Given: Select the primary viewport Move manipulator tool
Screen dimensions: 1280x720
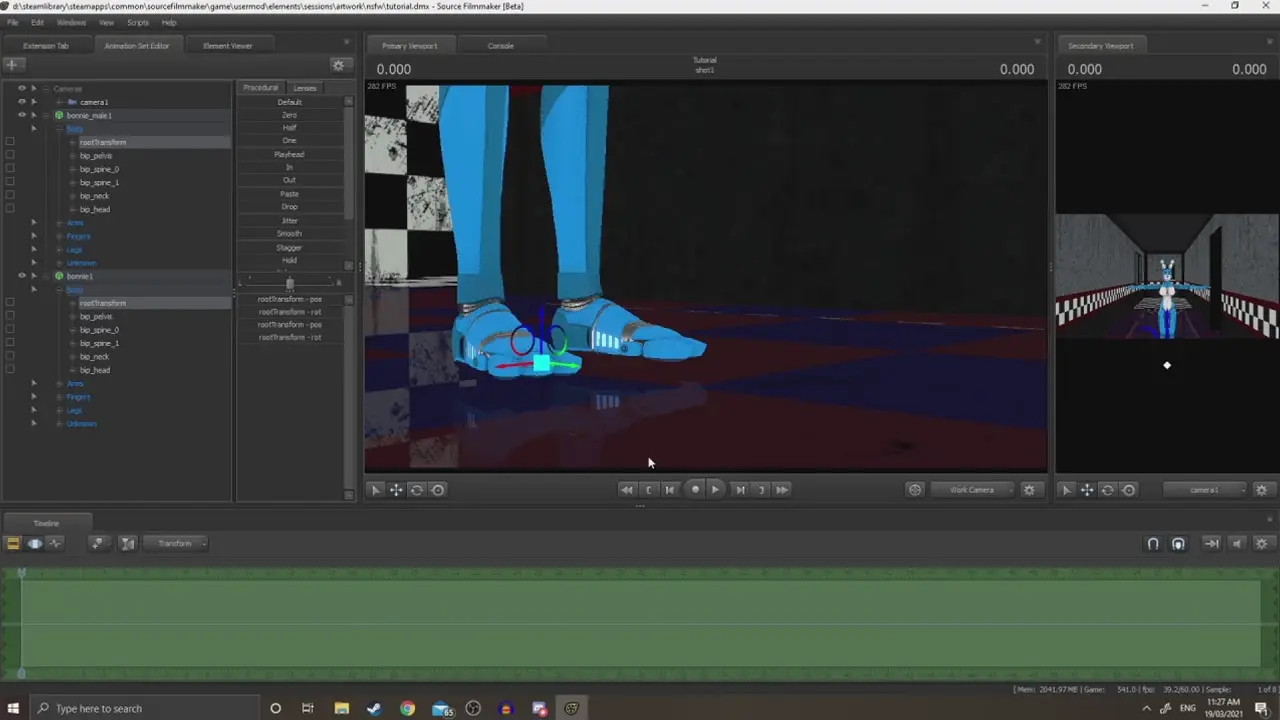Looking at the screenshot, I should click(x=396, y=490).
